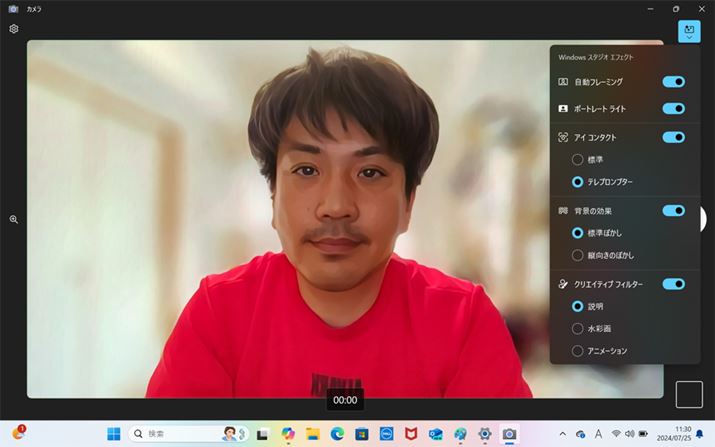Select 標準 eye contact radio option
This screenshot has height=447, width=715.
point(578,160)
